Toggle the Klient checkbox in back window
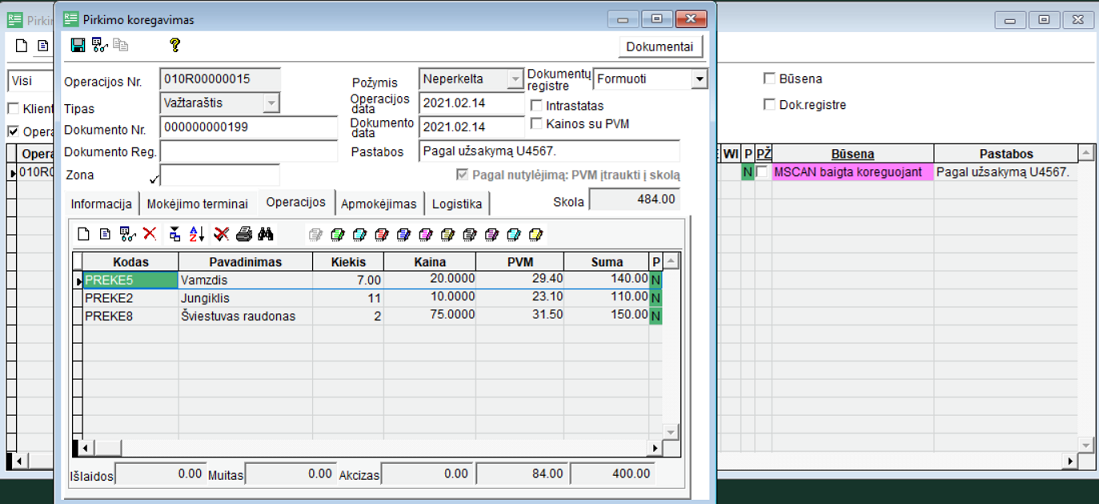 pos(13,109)
